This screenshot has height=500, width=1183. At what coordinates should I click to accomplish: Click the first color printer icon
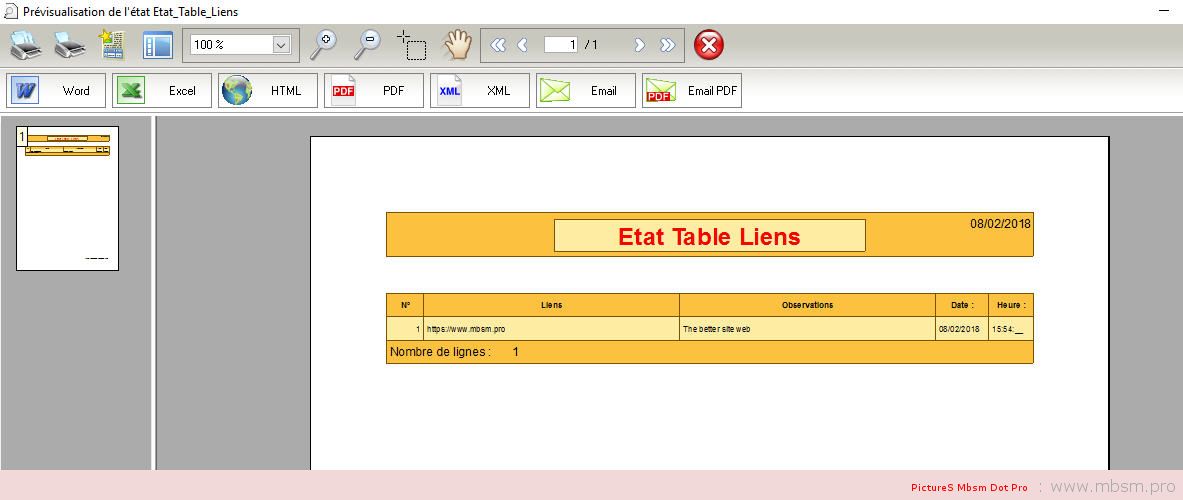coord(26,45)
